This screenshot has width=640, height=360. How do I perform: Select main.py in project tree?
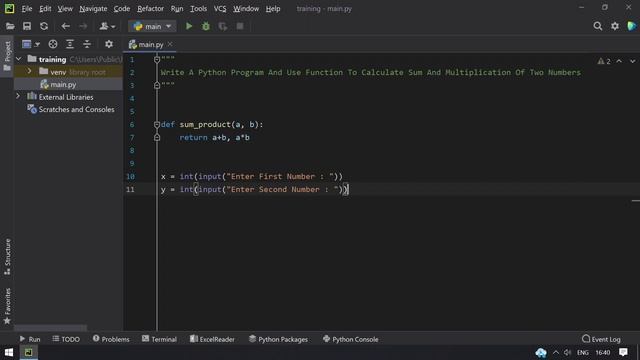(x=63, y=84)
